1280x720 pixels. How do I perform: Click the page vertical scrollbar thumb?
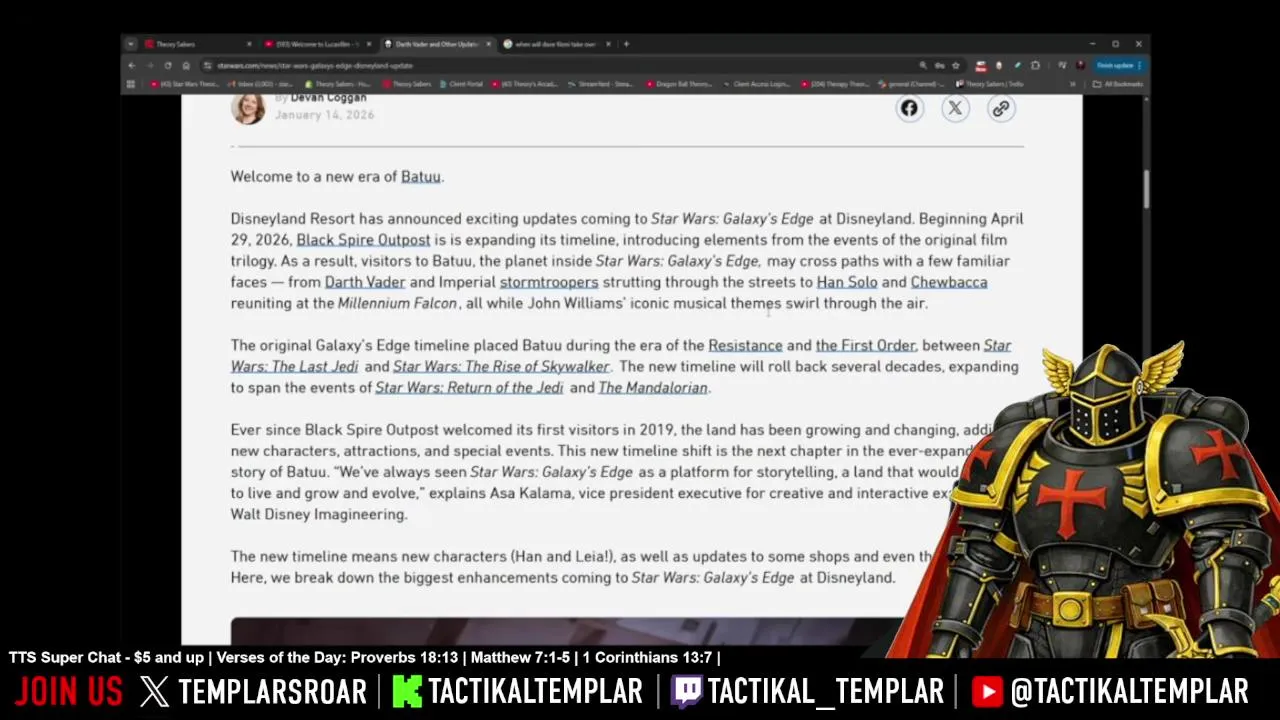[1145, 190]
